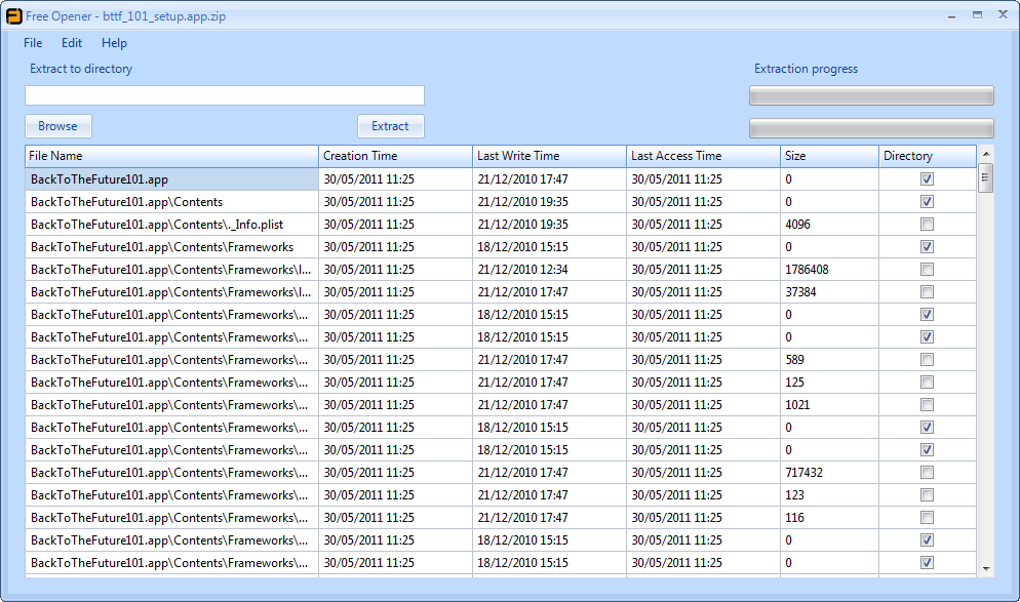Click last write time 21/12/2010 12:34
The width and height of the screenshot is (1020, 602).
click(x=522, y=269)
